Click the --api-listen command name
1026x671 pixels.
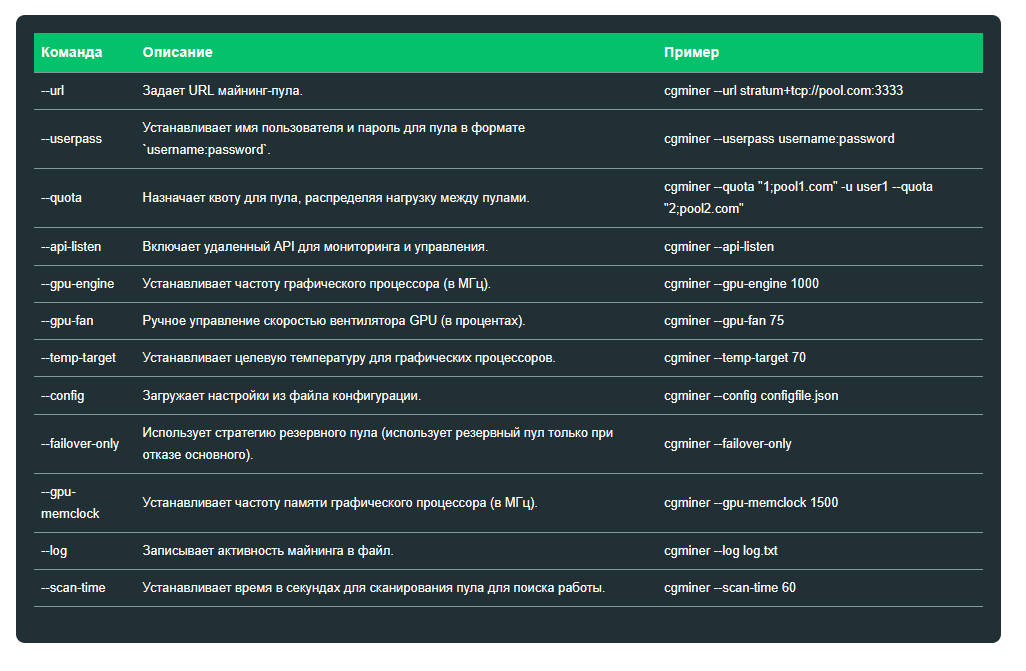coord(71,247)
